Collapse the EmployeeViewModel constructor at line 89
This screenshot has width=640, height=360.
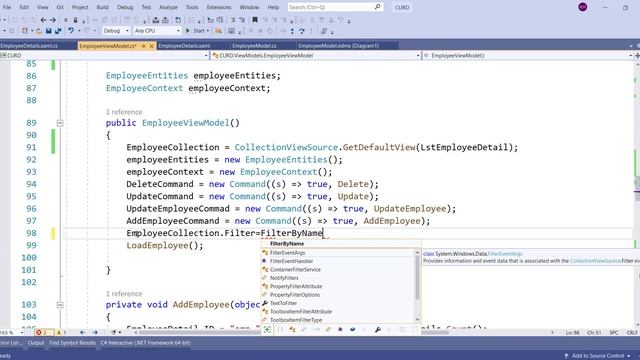point(60,123)
